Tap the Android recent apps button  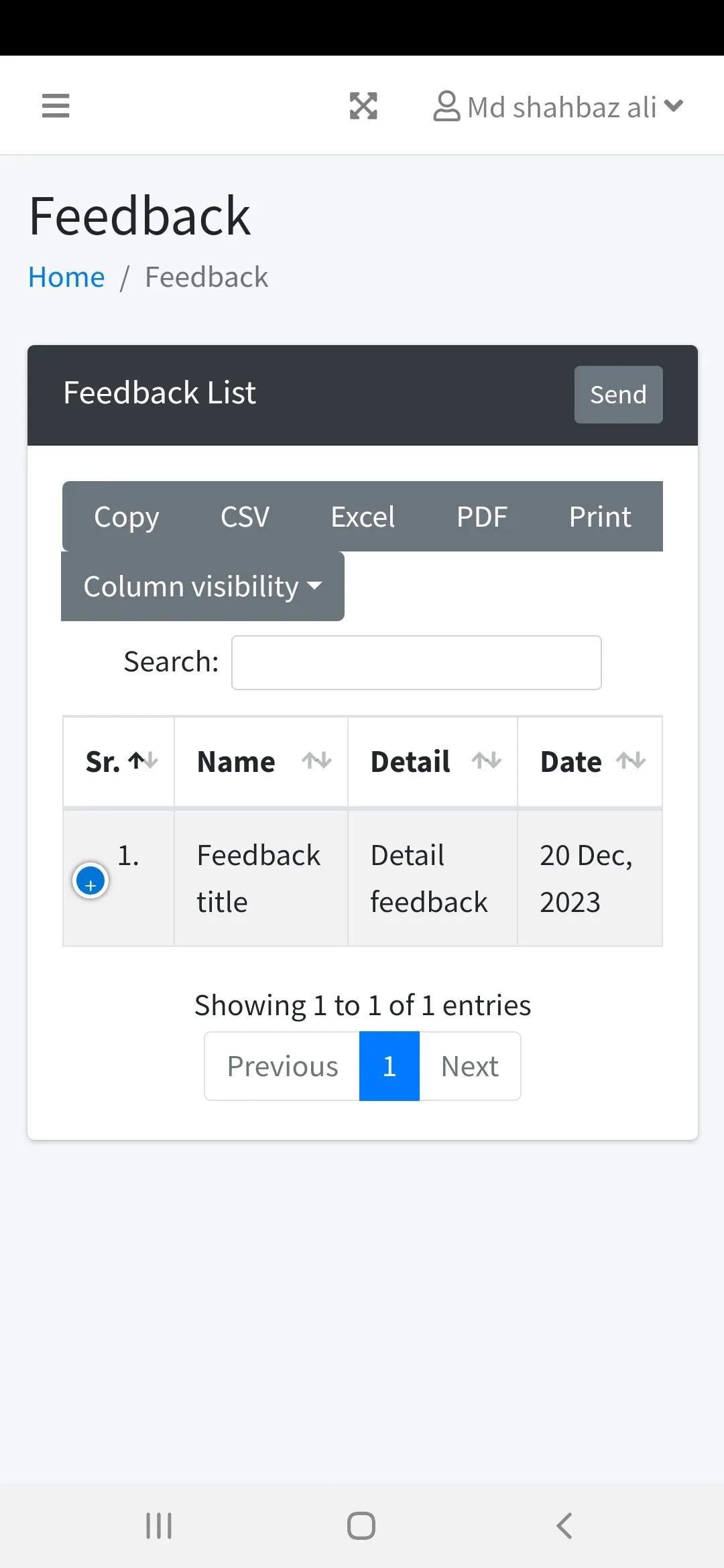pyautogui.click(x=158, y=1526)
